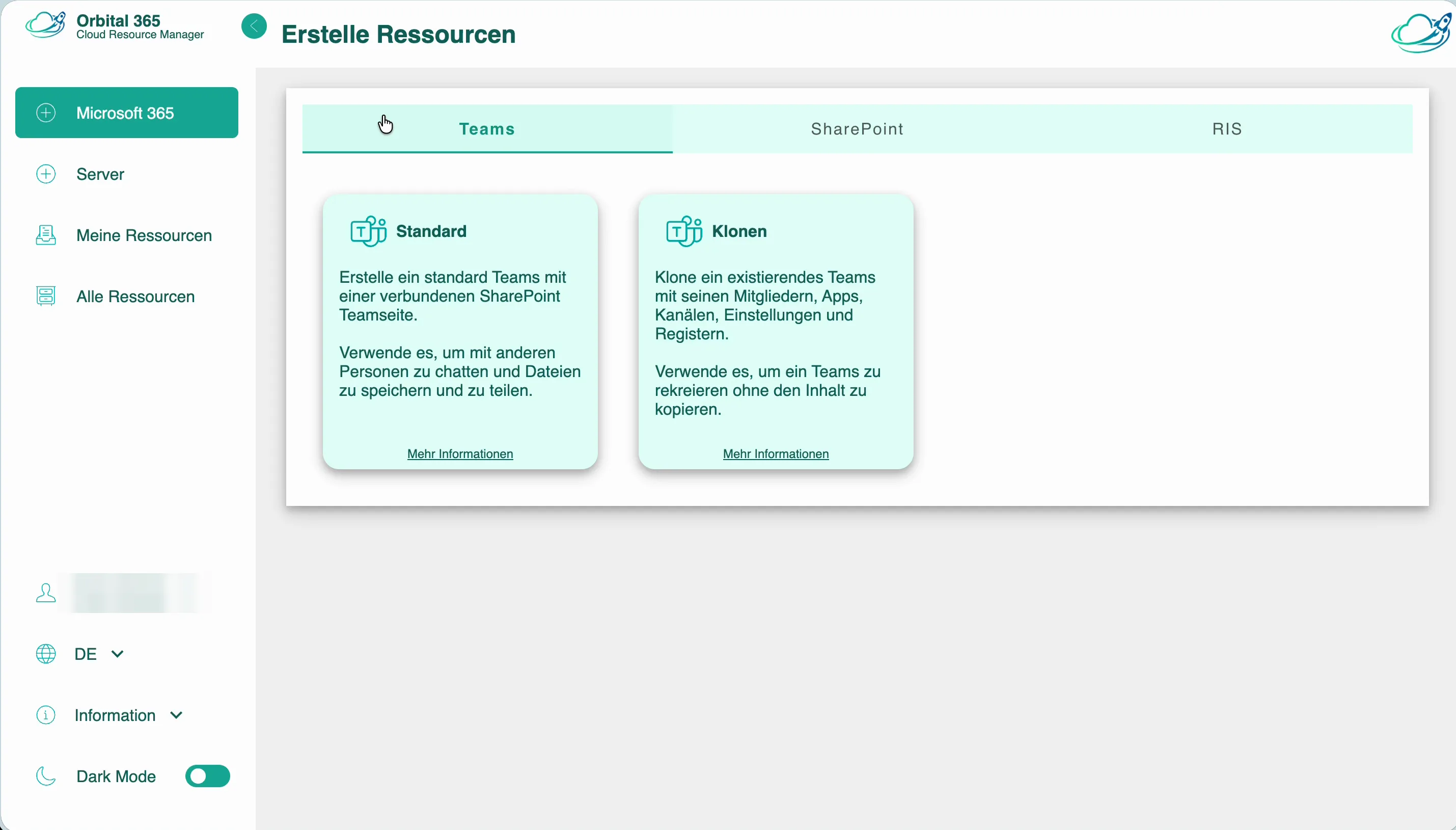Viewport: 1456px width, 830px height.
Task: Open the Server section label
Action: point(100,174)
